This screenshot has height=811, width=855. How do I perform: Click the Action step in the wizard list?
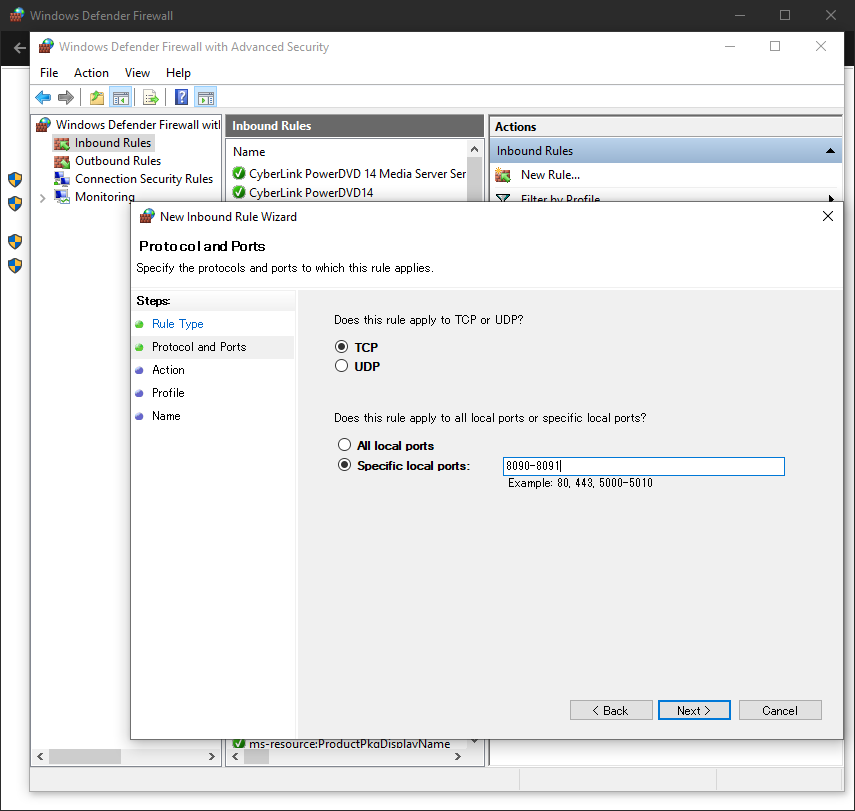point(168,370)
